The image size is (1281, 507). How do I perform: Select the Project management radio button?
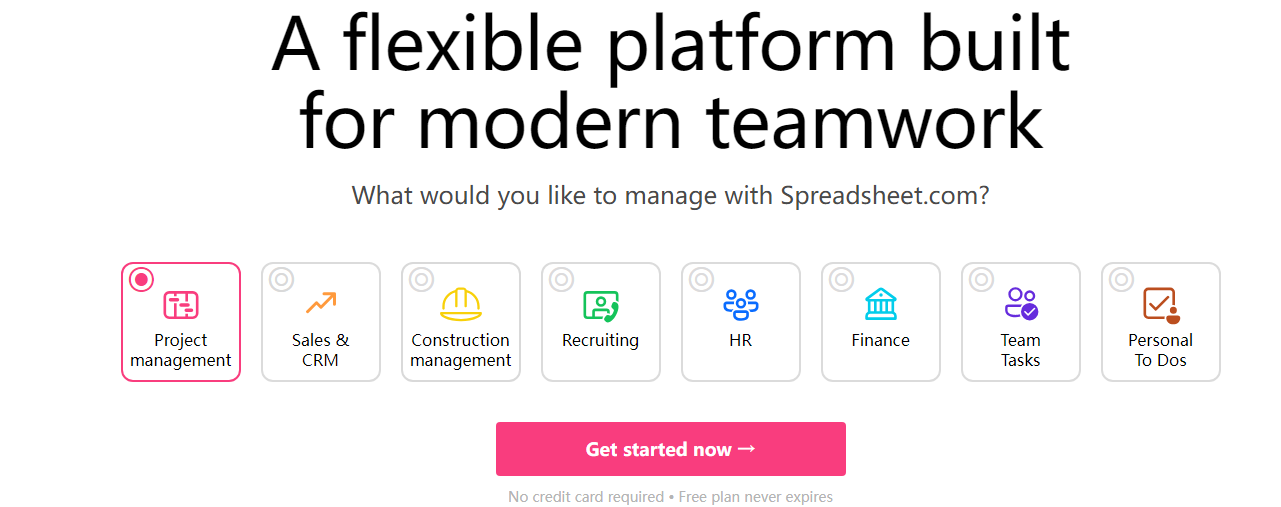pyautogui.click(x=141, y=279)
